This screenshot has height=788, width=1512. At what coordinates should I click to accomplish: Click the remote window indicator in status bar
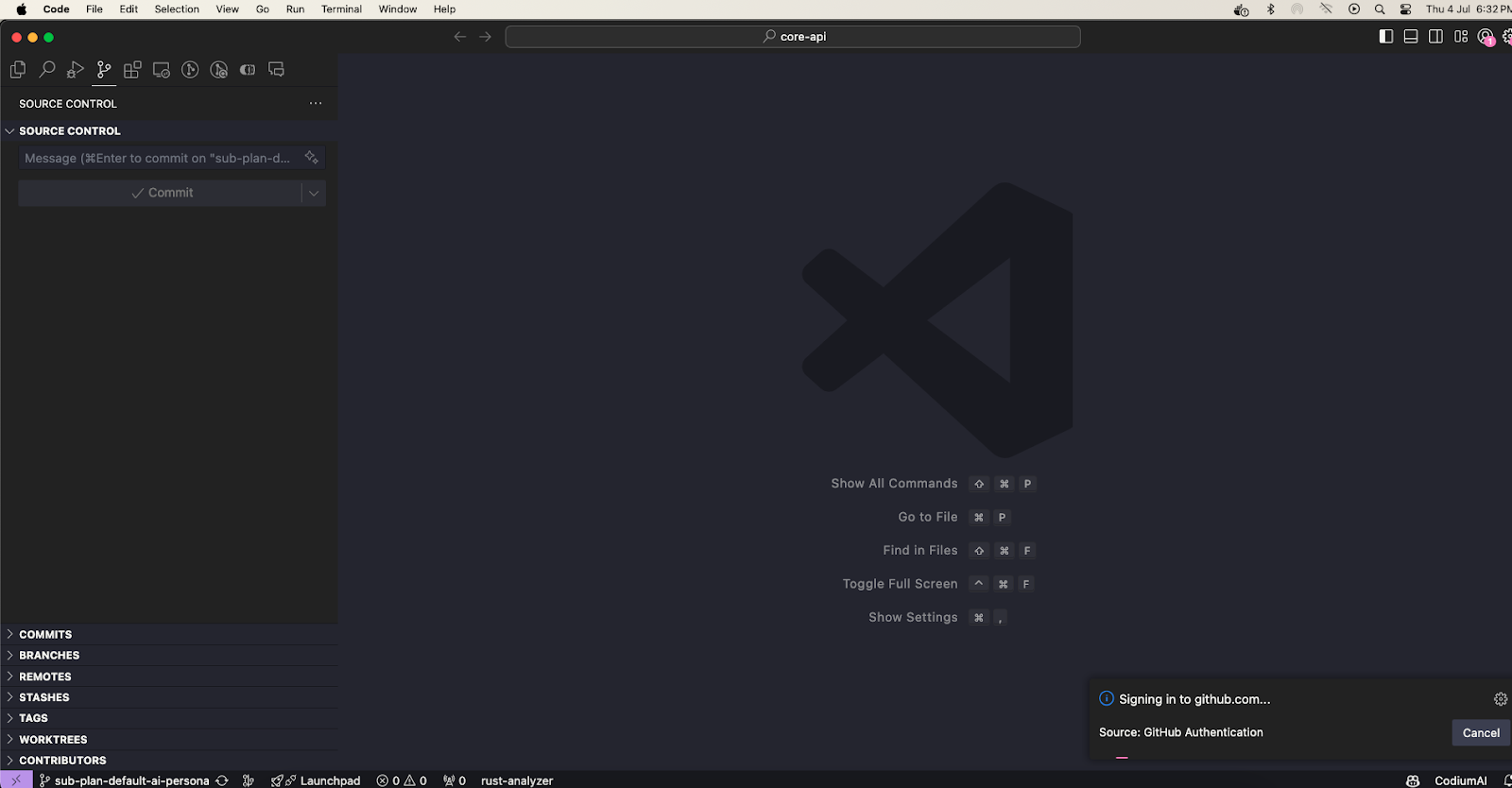[x=16, y=780]
